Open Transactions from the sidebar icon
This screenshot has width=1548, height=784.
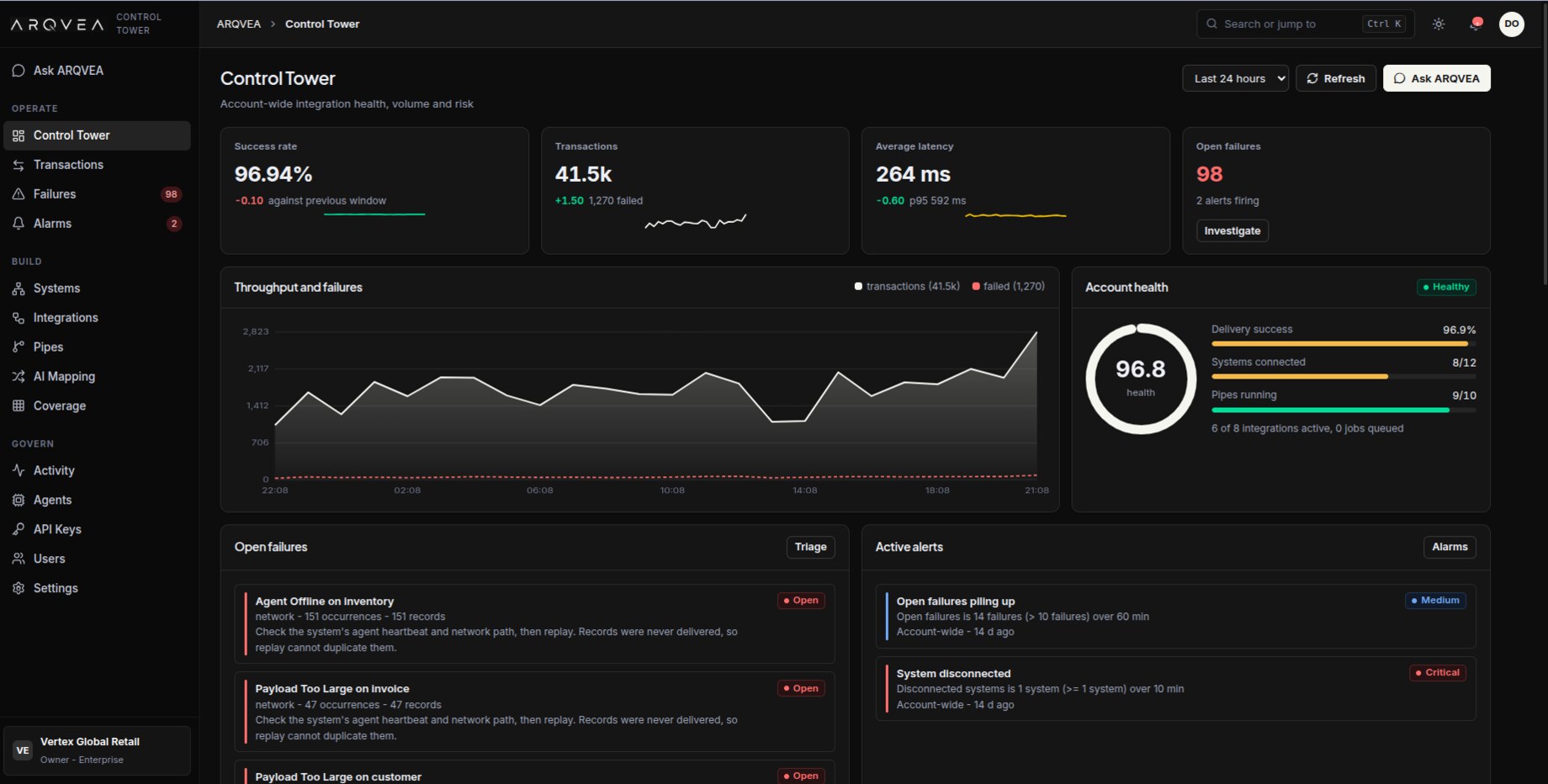(19, 165)
